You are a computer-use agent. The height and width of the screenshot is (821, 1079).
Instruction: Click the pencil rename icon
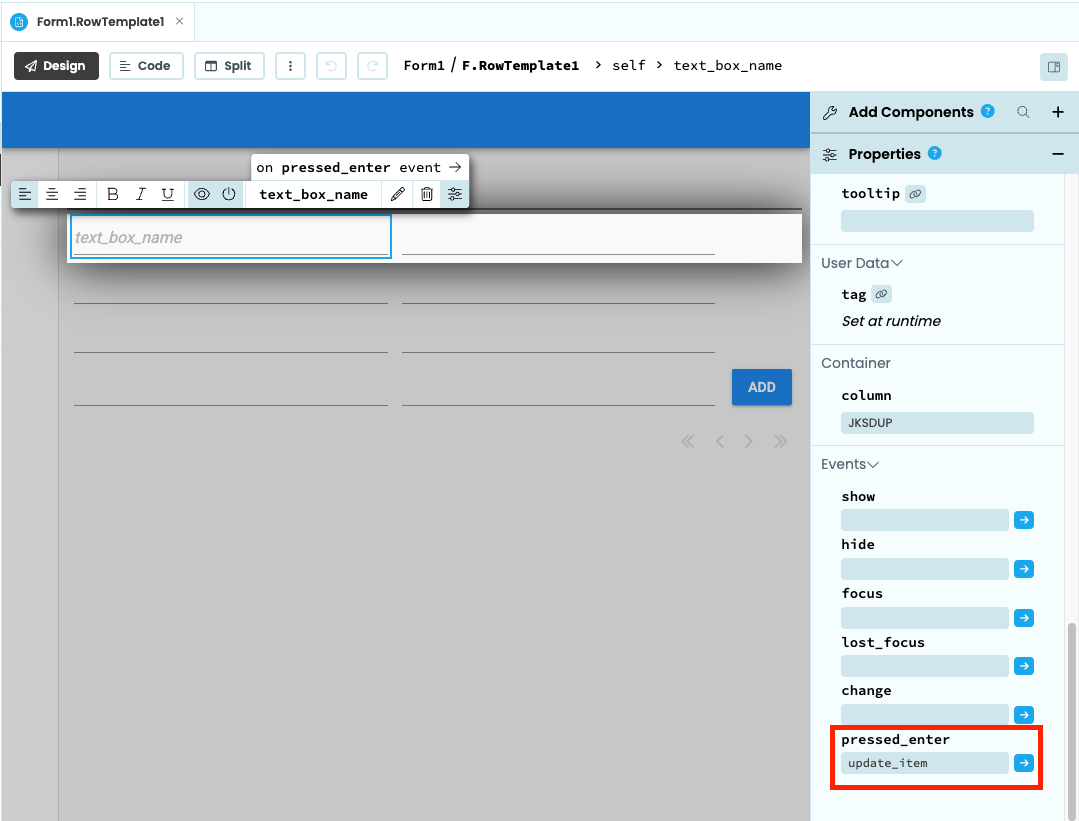tap(398, 194)
